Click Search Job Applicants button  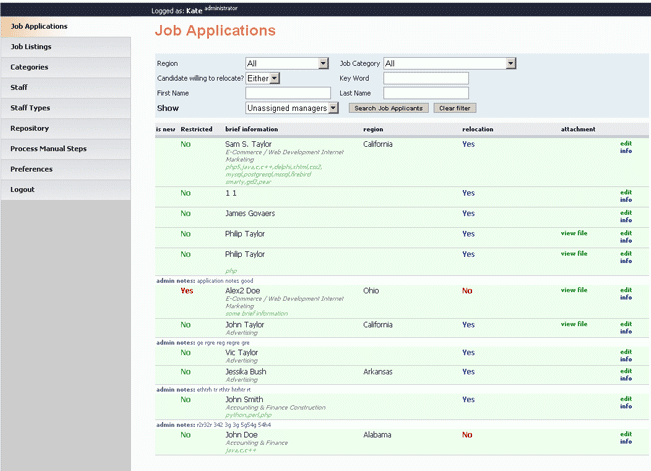coord(388,108)
